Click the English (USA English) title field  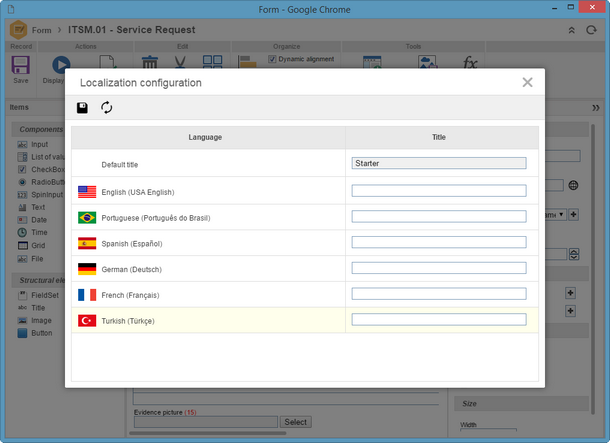click(x=439, y=191)
